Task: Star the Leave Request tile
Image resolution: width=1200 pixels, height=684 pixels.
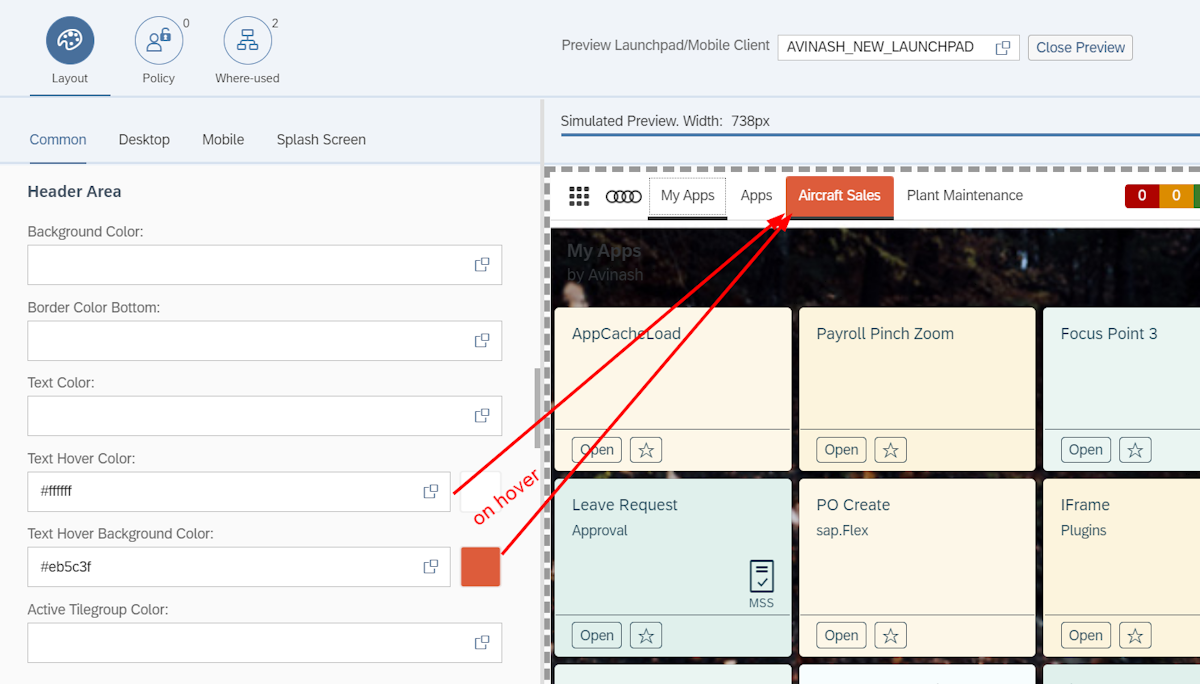Action: pyautogui.click(x=646, y=635)
